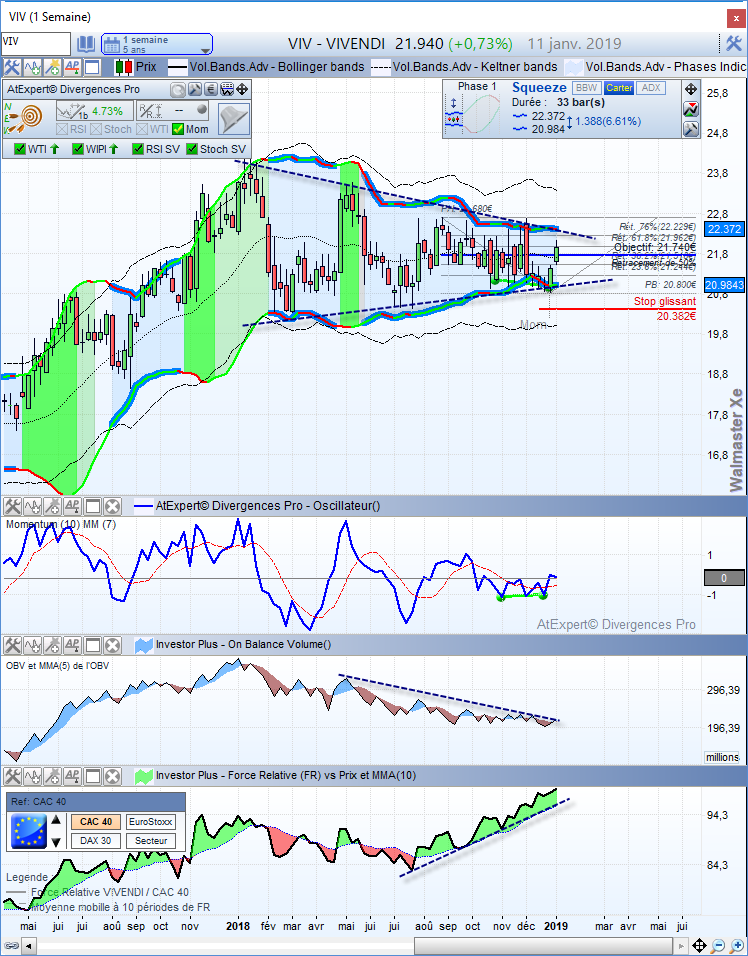Close the Divergences Oscillateur indicator panel
The image size is (748, 956).
[x=112, y=506]
